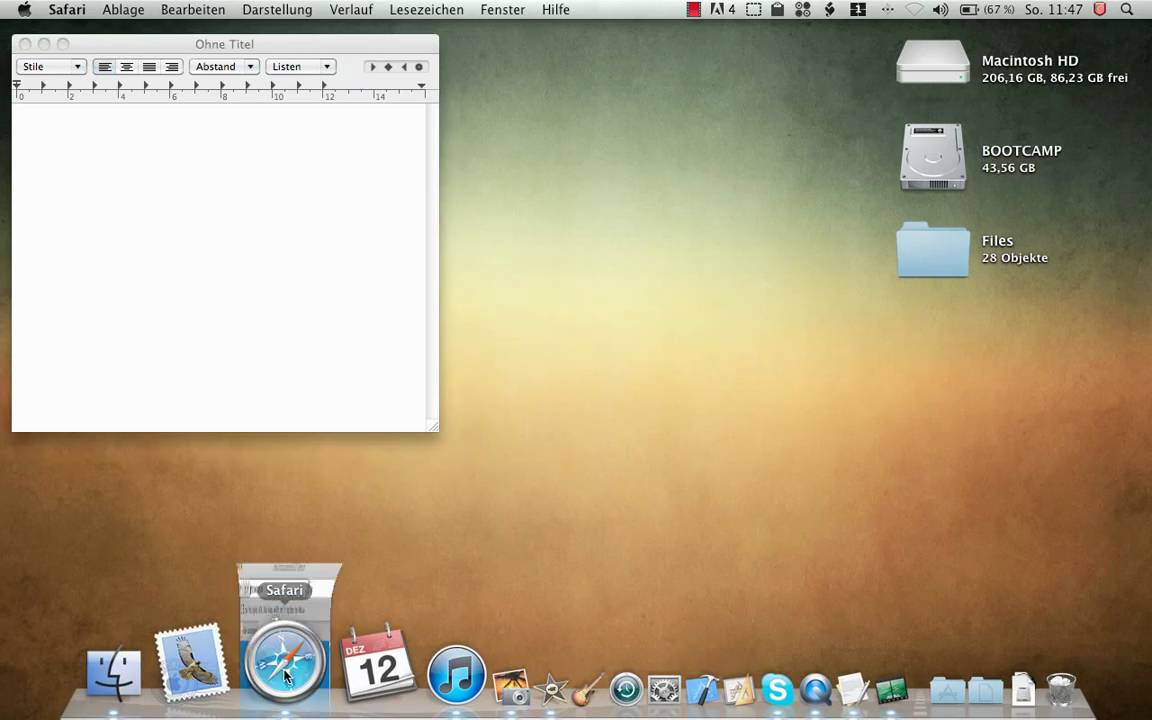Launch the Mail app in the Dock

point(191,662)
